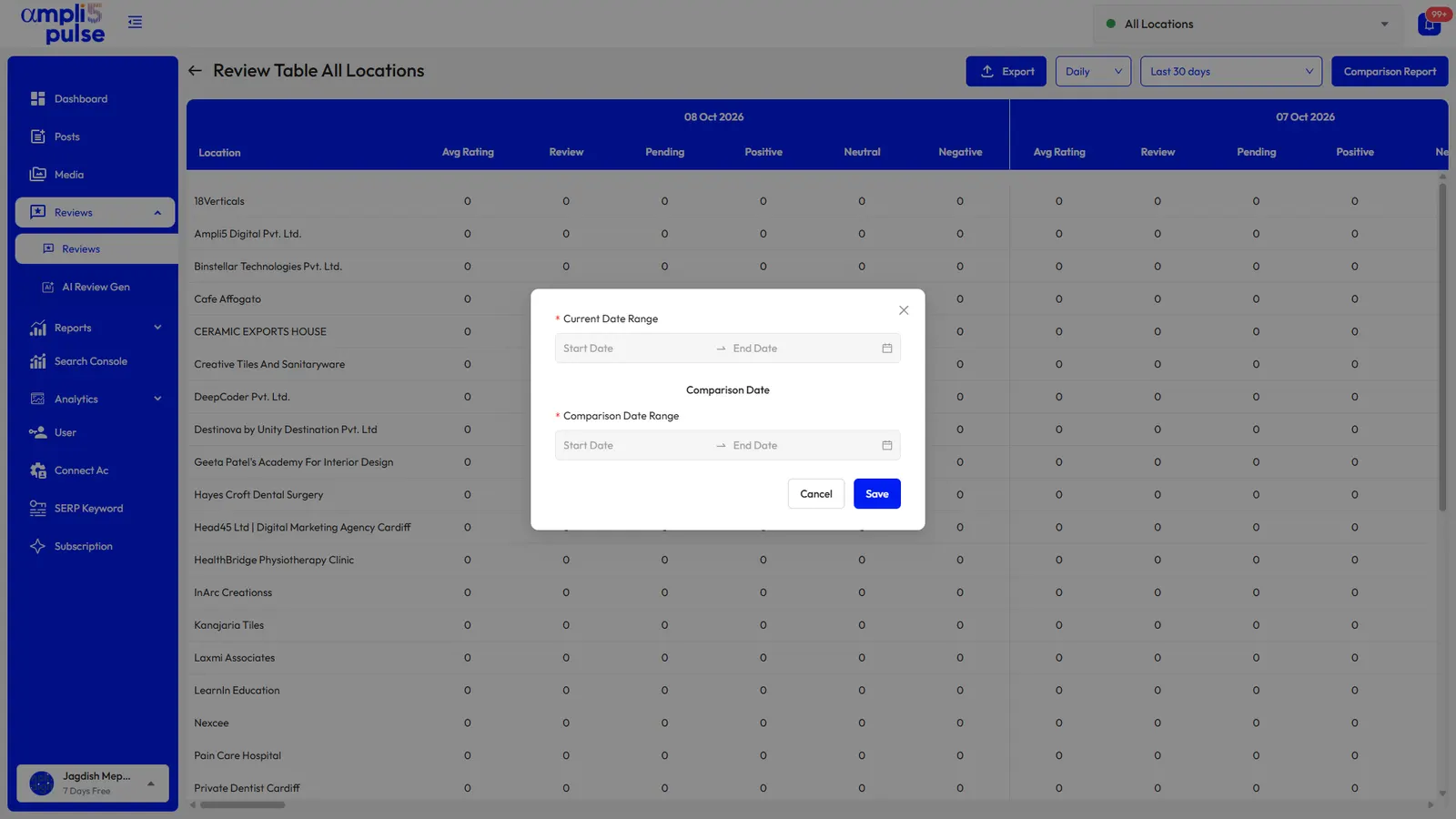Collapse the Reviews menu chevron
The width and height of the screenshot is (1456, 819).
pos(157,213)
